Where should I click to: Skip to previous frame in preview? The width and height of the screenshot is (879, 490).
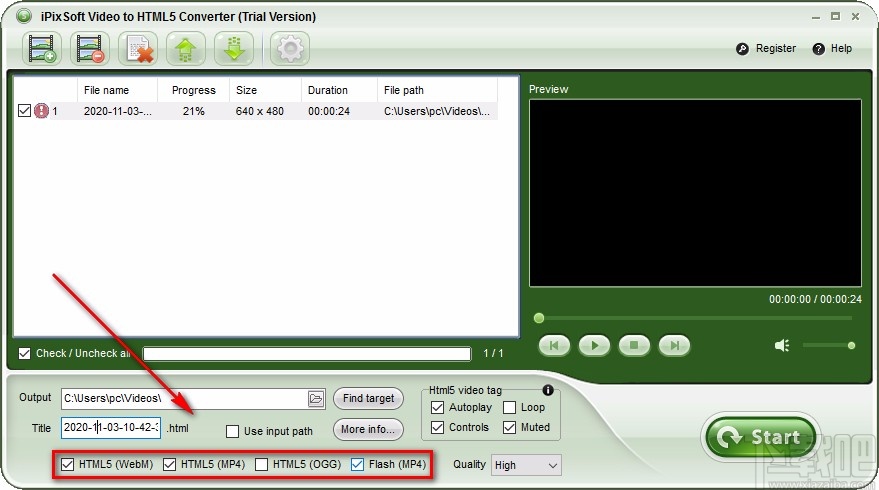click(x=554, y=345)
